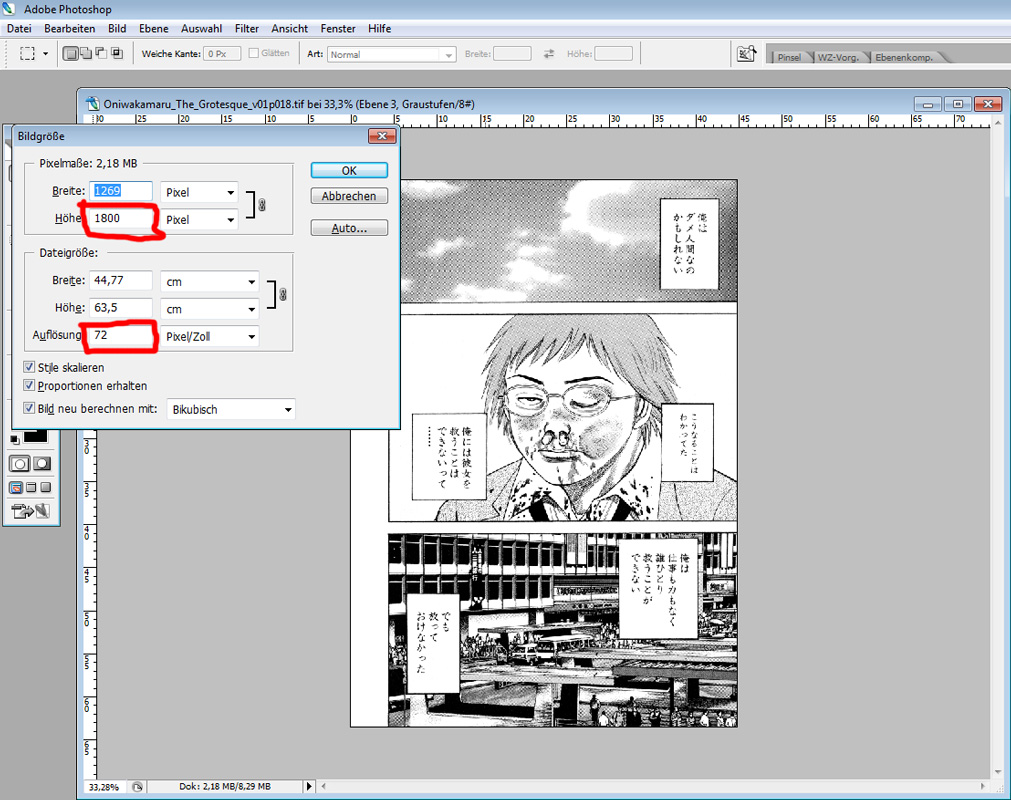Viewport: 1011px width, 800px height.
Task: Select Standard screen mode icon
Action: pos(16,487)
